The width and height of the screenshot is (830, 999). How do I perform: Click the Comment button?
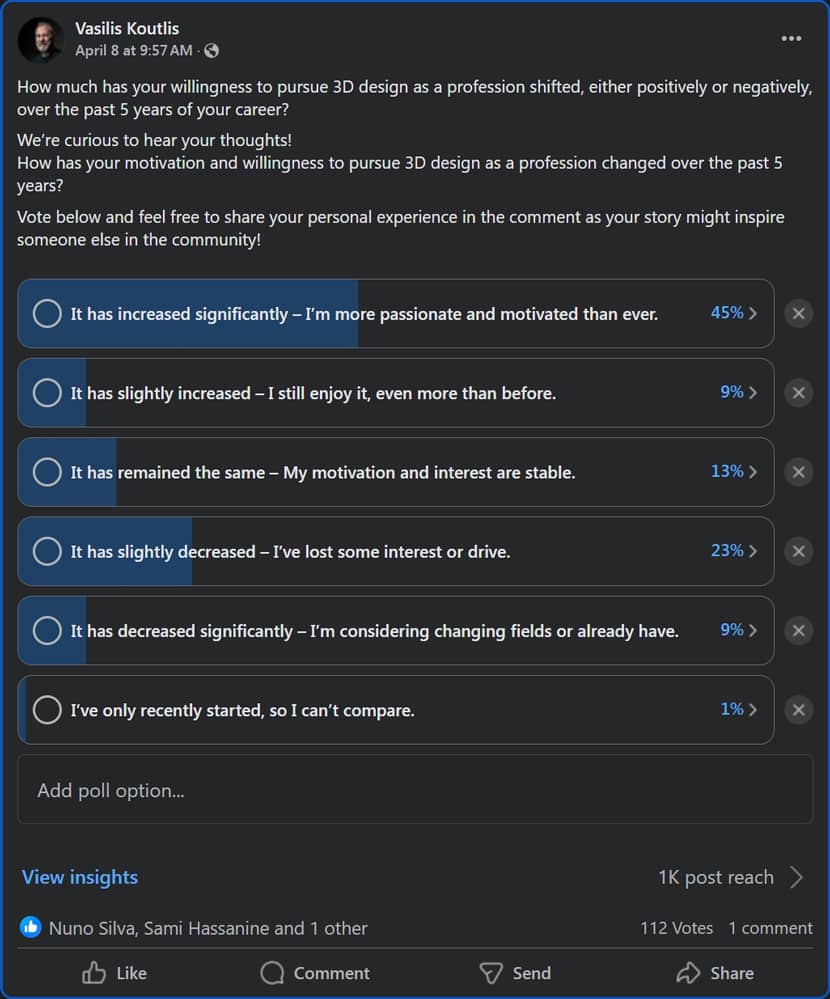coord(315,973)
